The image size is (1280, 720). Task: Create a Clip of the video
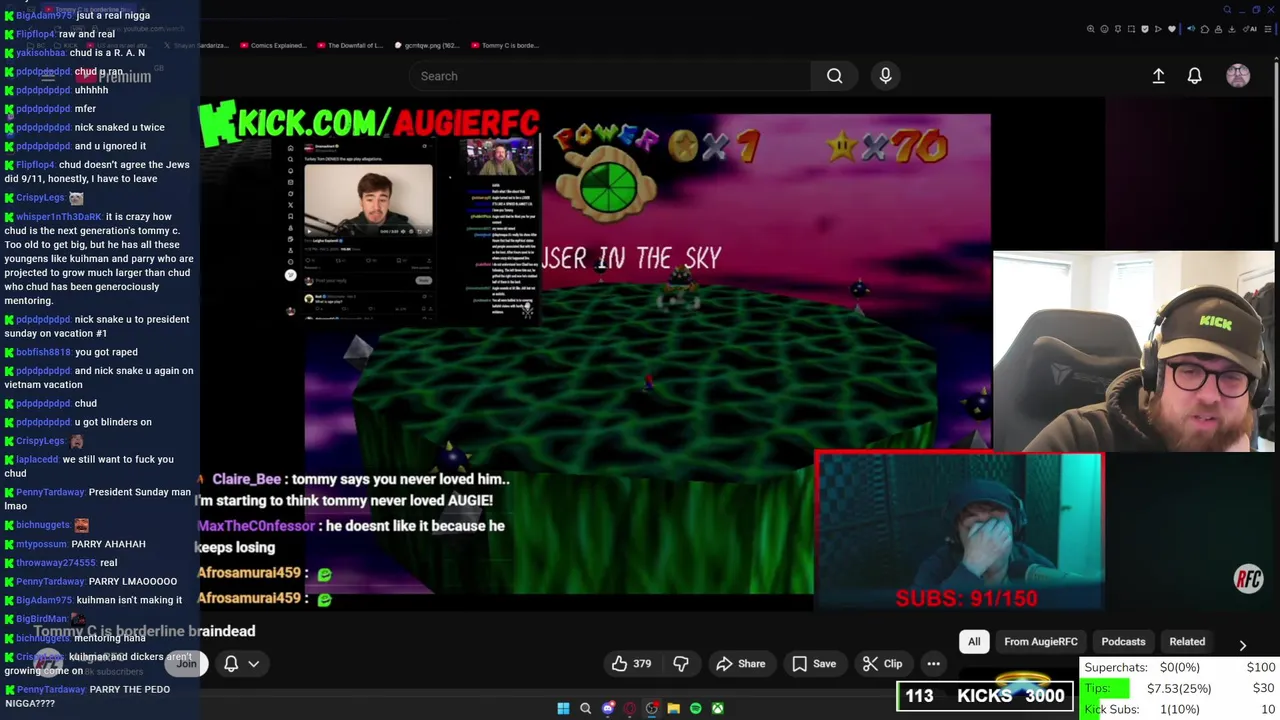click(x=882, y=664)
